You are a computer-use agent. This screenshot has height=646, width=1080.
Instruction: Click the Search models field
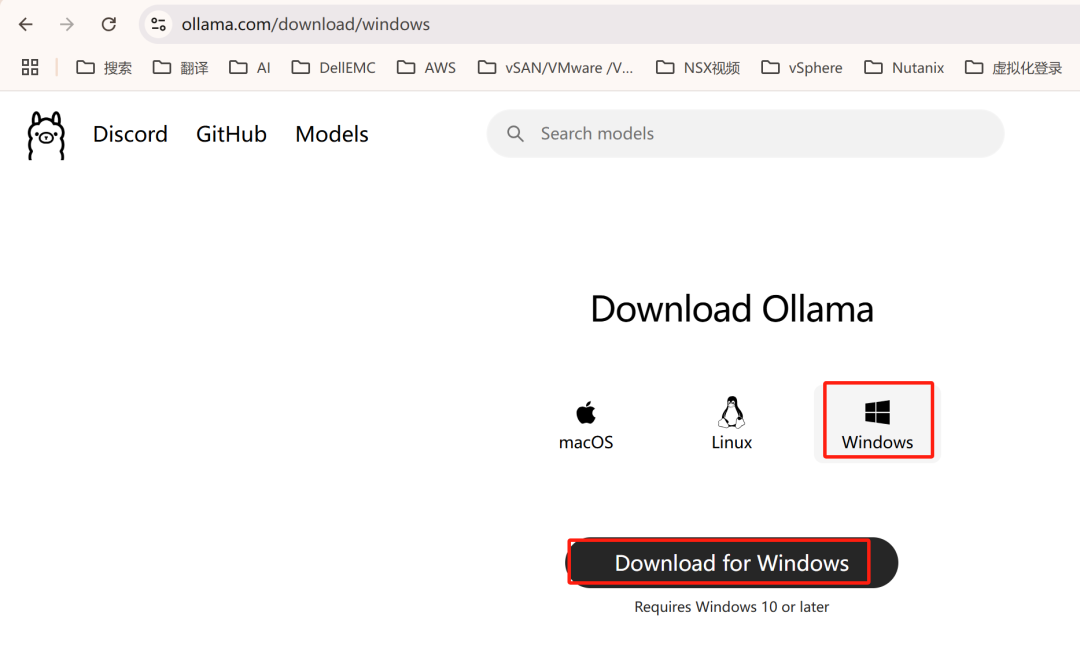click(745, 134)
